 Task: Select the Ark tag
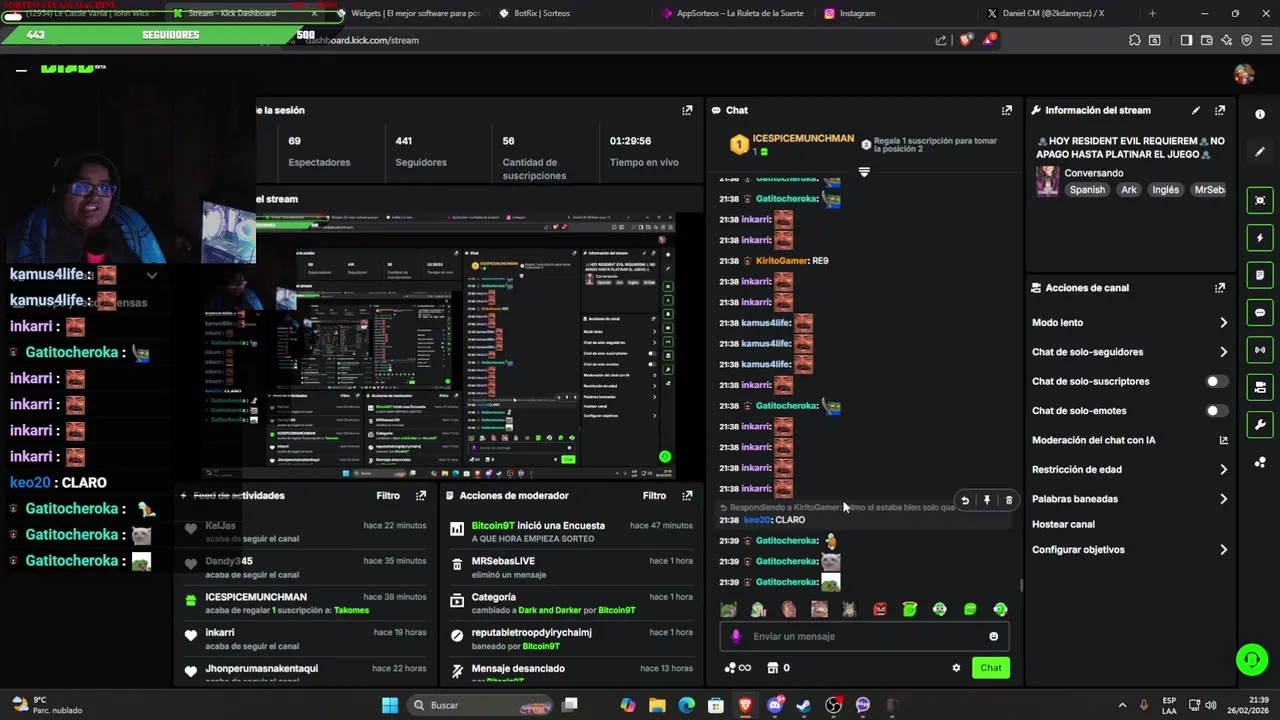click(x=1129, y=190)
